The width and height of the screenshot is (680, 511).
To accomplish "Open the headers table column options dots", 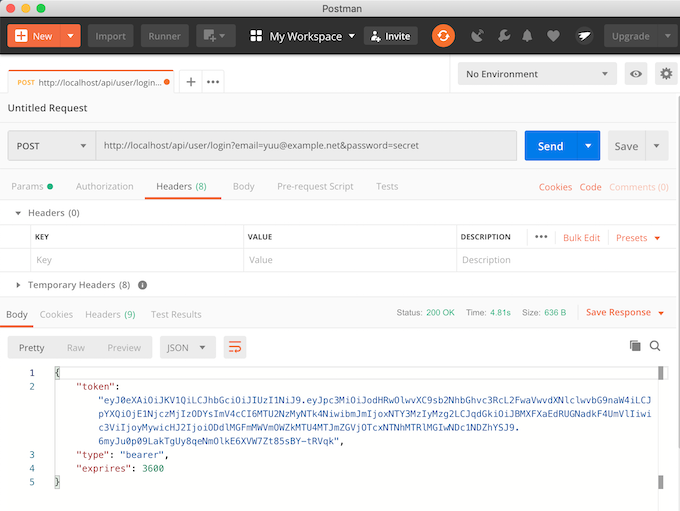I will click(x=541, y=237).
